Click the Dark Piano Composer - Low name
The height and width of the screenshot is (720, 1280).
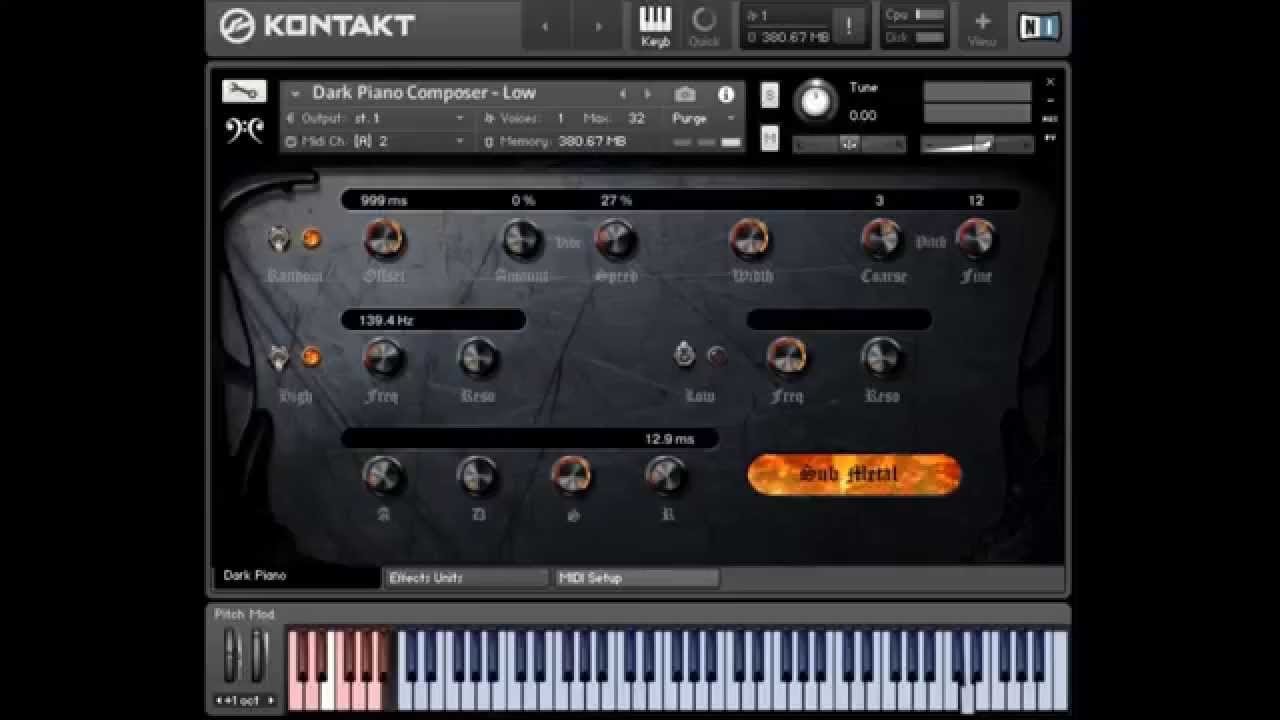[x=424, y=93]
